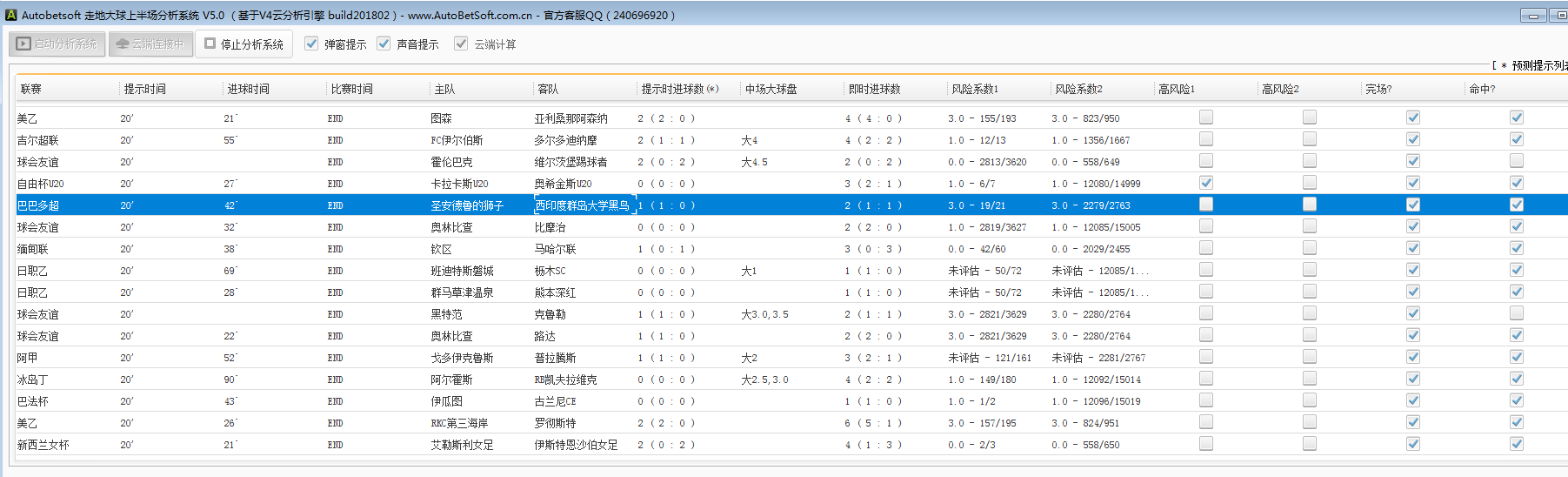1568x477 pixels.
Task: Select the 冰岛丁 league row
Action: 32,380
